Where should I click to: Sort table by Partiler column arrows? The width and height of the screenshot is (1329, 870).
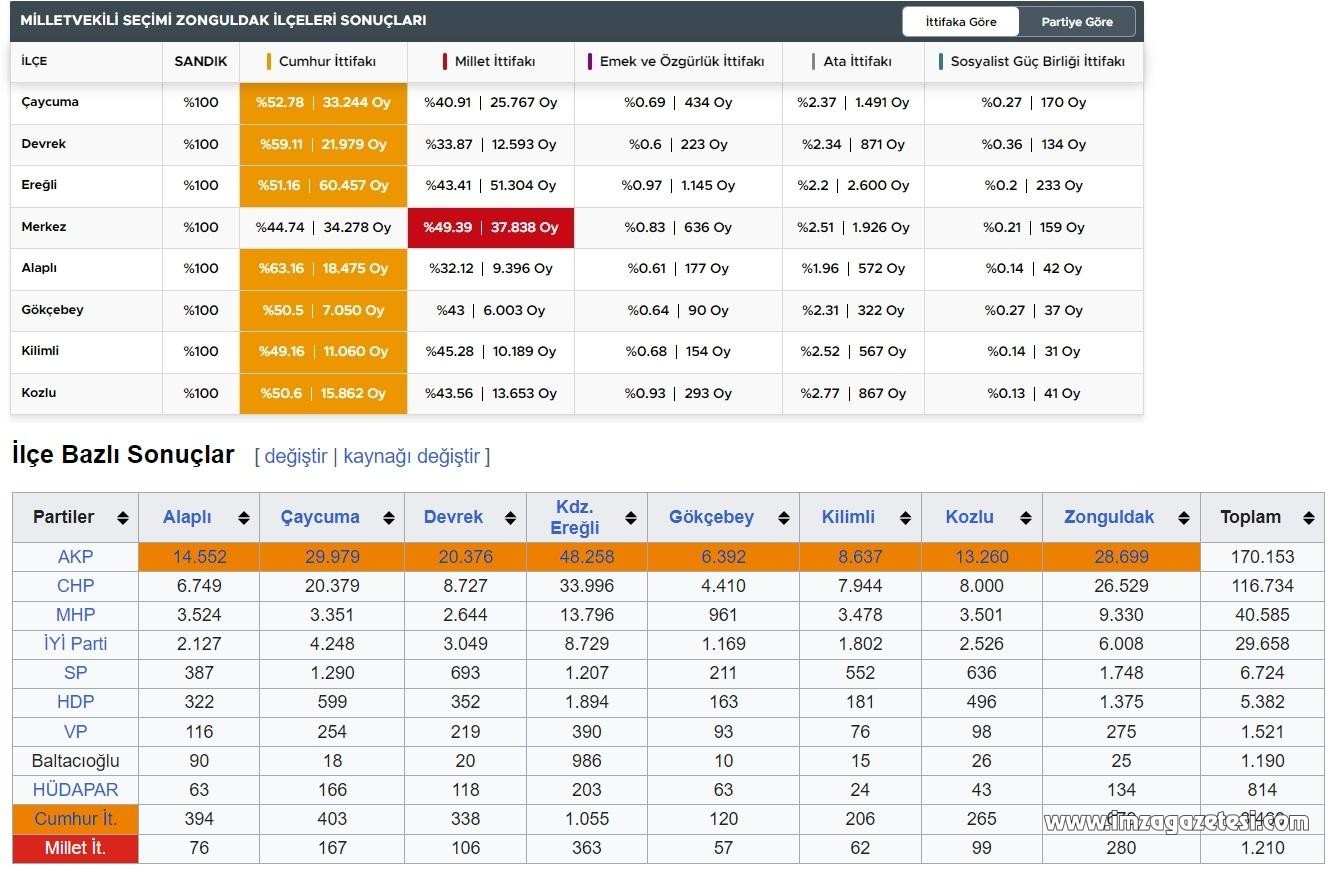pos(122,518)
